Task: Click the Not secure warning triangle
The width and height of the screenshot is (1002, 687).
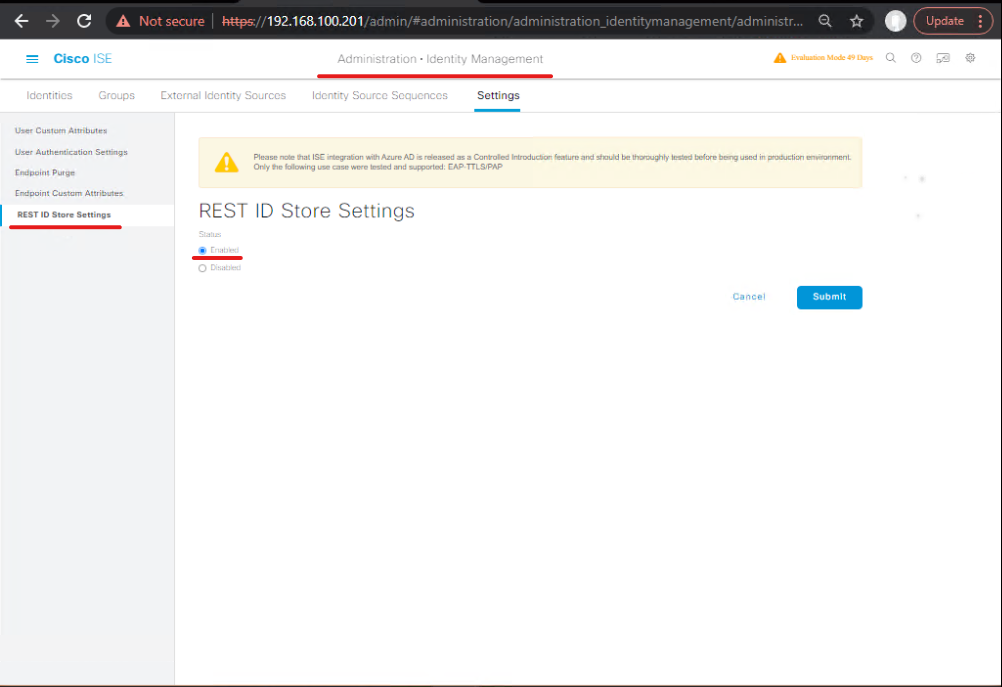Action: [x=123, y=22]
